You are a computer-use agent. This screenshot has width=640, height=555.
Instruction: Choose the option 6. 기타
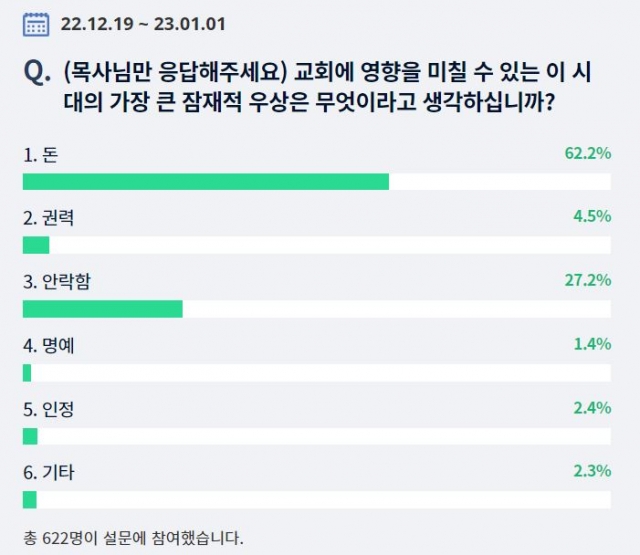(x=49, y=472)
